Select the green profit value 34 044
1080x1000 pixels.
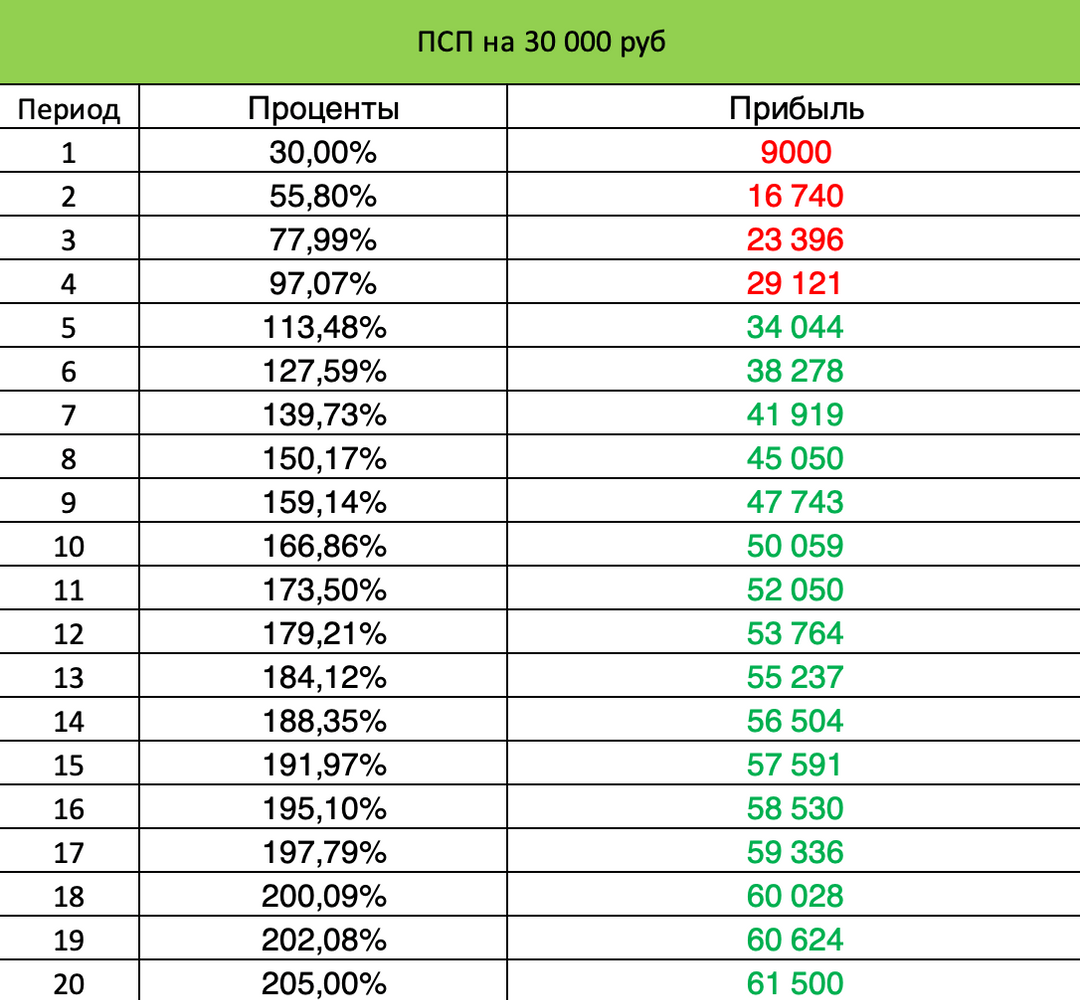(795, 327)
